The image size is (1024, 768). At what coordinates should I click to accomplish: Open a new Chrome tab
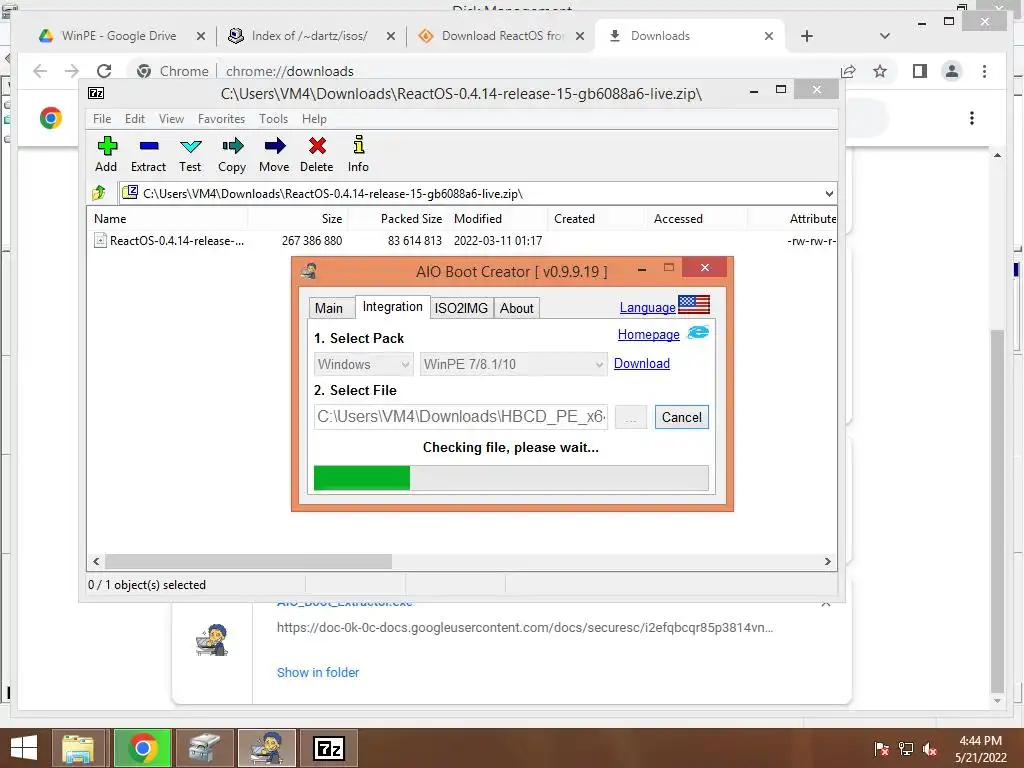(807, 36)
